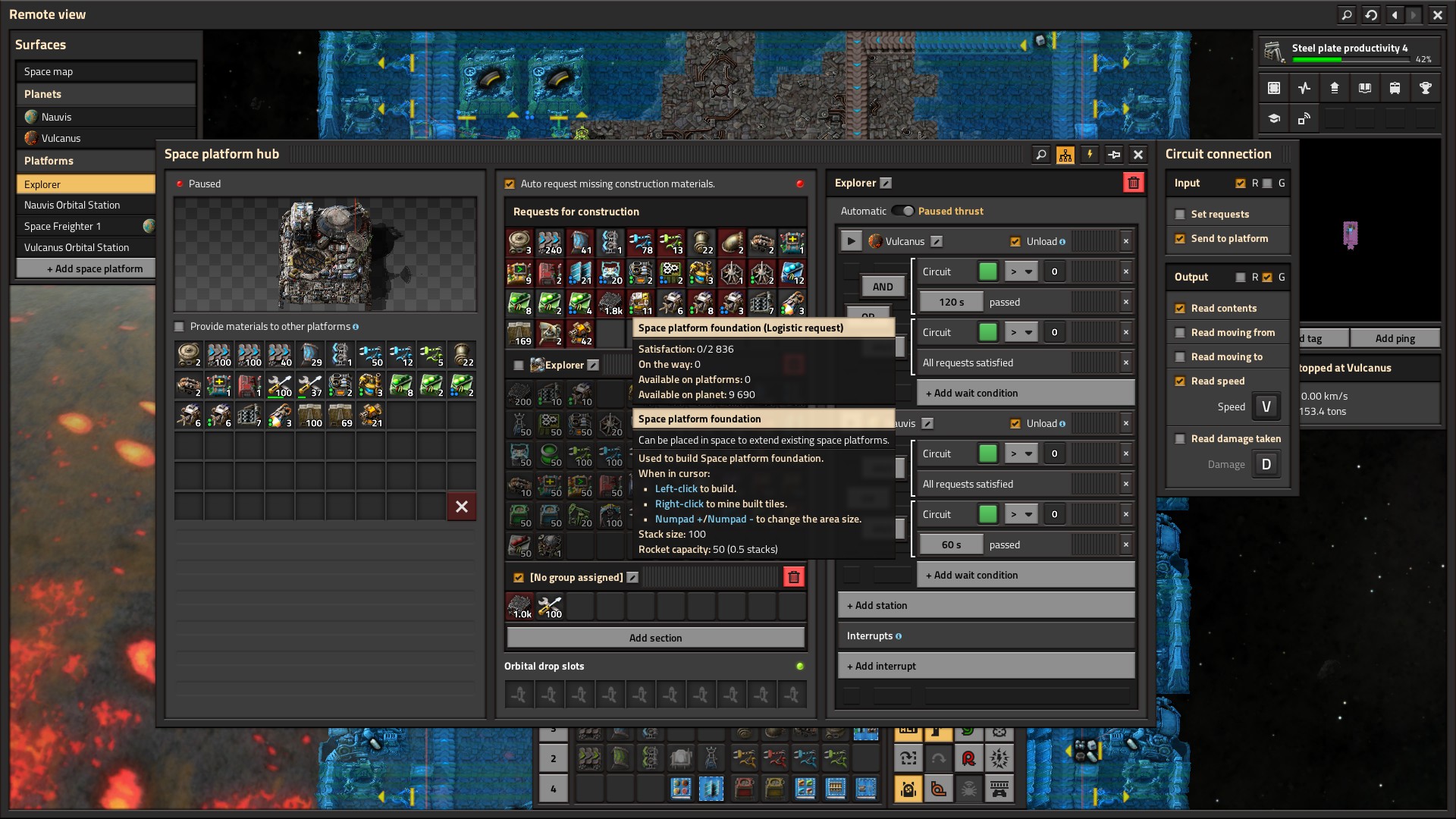Disable Auto request missing construction materials

click(x=510, y=184)
